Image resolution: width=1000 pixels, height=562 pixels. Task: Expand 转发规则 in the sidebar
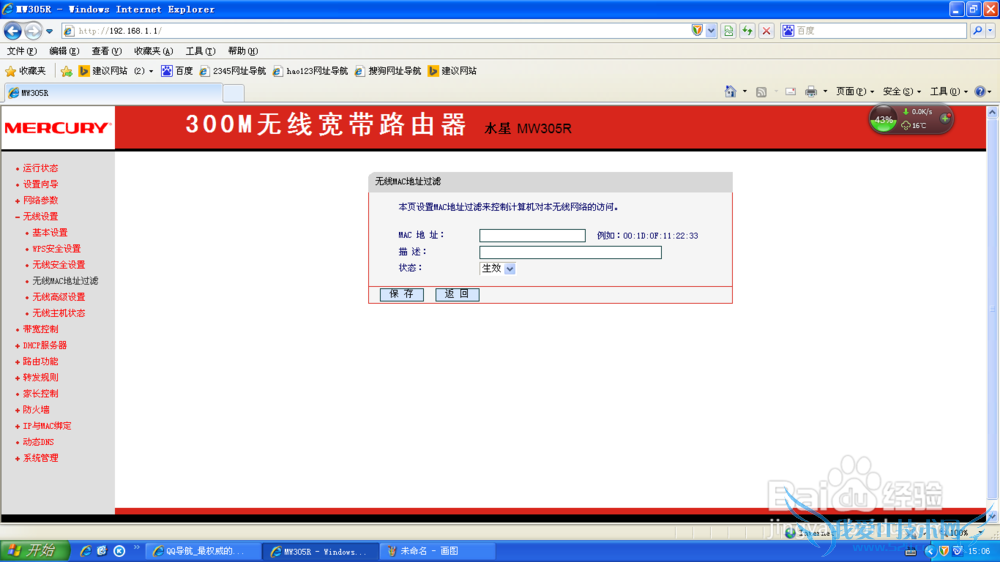(40, 378)
